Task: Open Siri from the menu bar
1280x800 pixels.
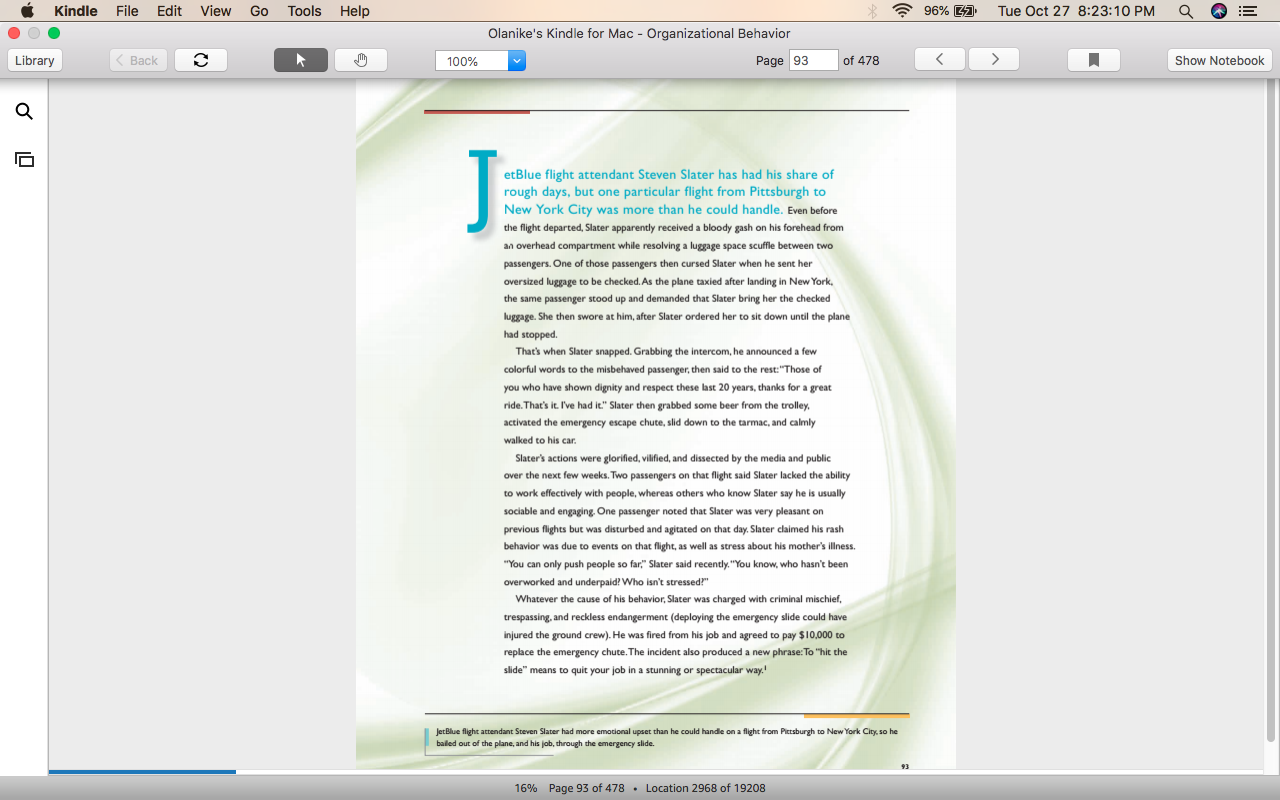Action: [1218, 11]
